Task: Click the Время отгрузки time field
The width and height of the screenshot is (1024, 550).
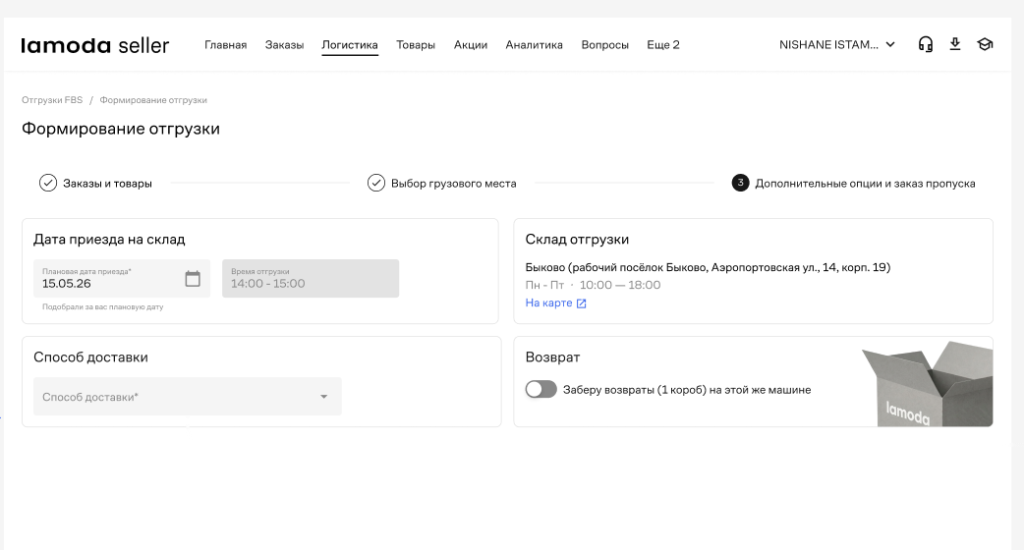Action: point(310,278)
